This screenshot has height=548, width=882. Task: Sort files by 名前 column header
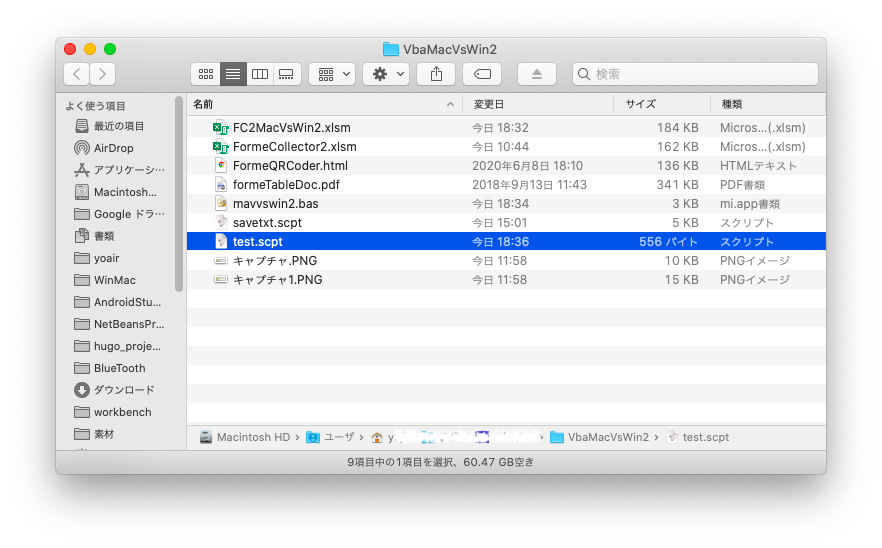click(320, 104)
